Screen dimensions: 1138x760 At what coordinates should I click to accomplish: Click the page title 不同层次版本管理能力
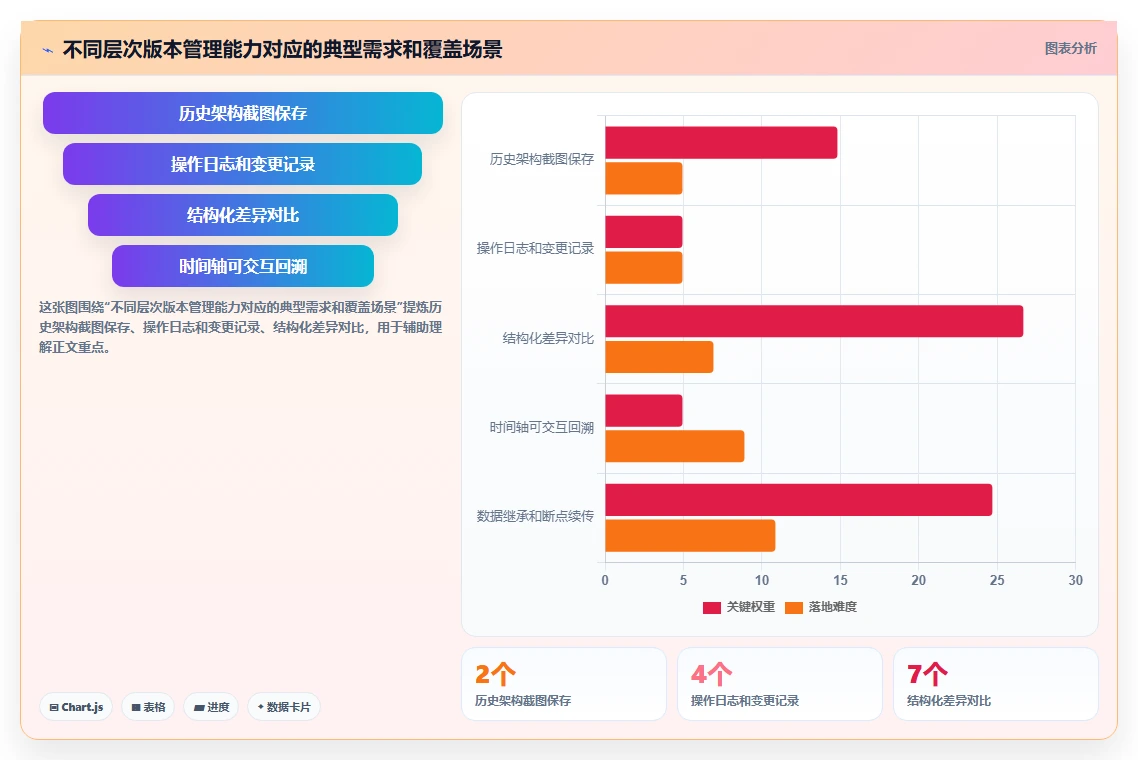pos(282,49)
